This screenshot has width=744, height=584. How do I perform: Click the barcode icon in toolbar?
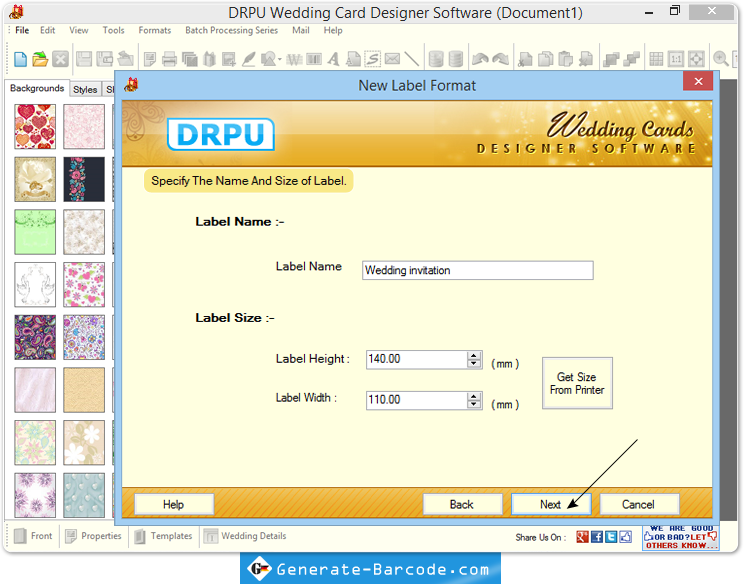click(x=314, y=59)
